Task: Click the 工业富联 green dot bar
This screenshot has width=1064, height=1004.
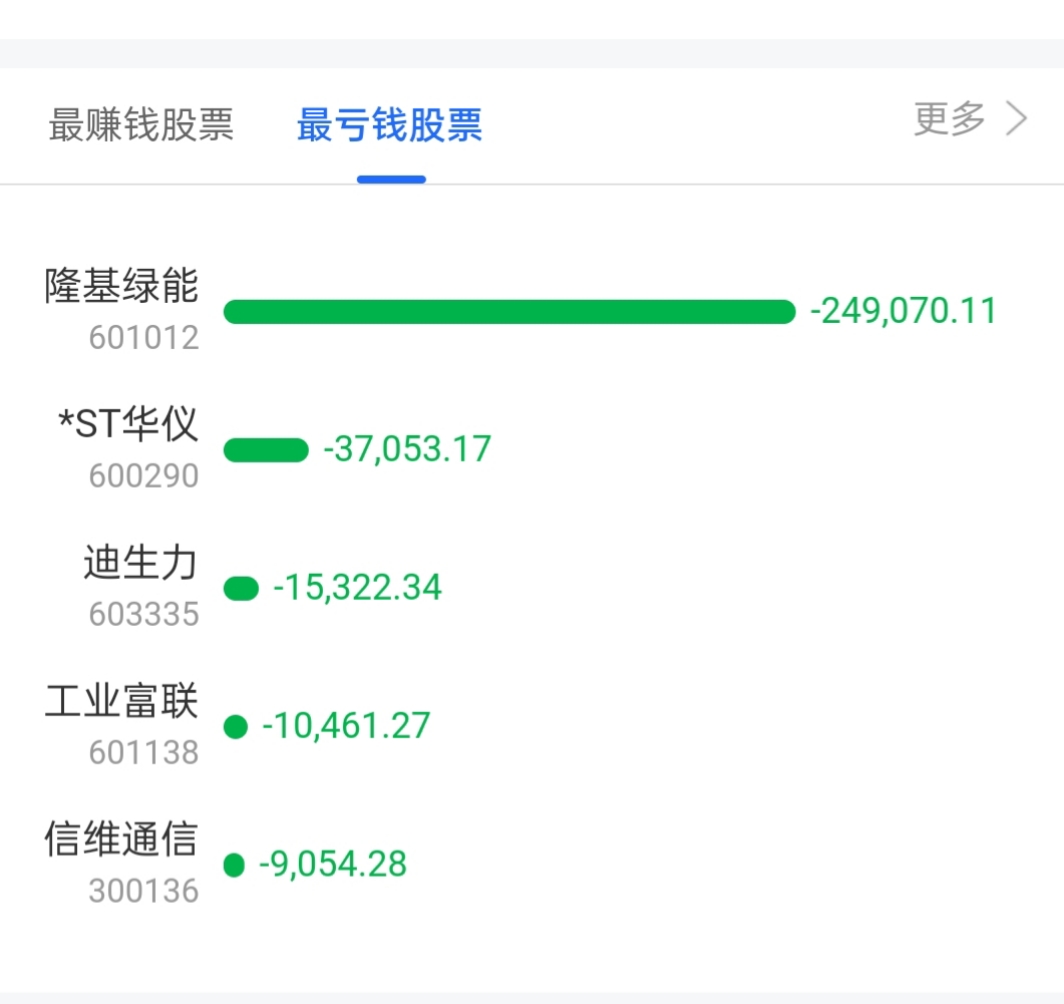Action: point(235,727)
